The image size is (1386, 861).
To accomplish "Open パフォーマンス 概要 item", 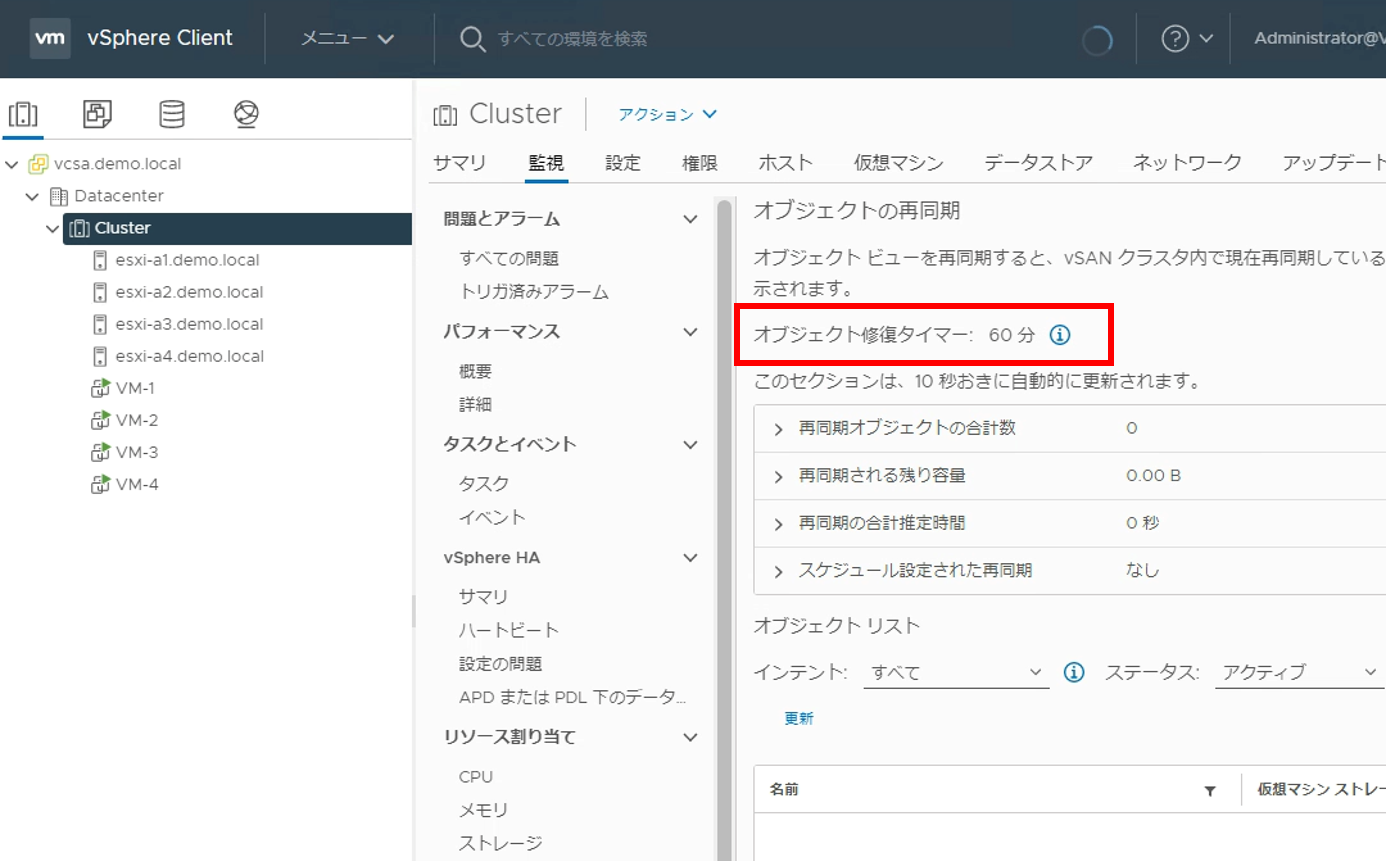I will pos(476,371).
